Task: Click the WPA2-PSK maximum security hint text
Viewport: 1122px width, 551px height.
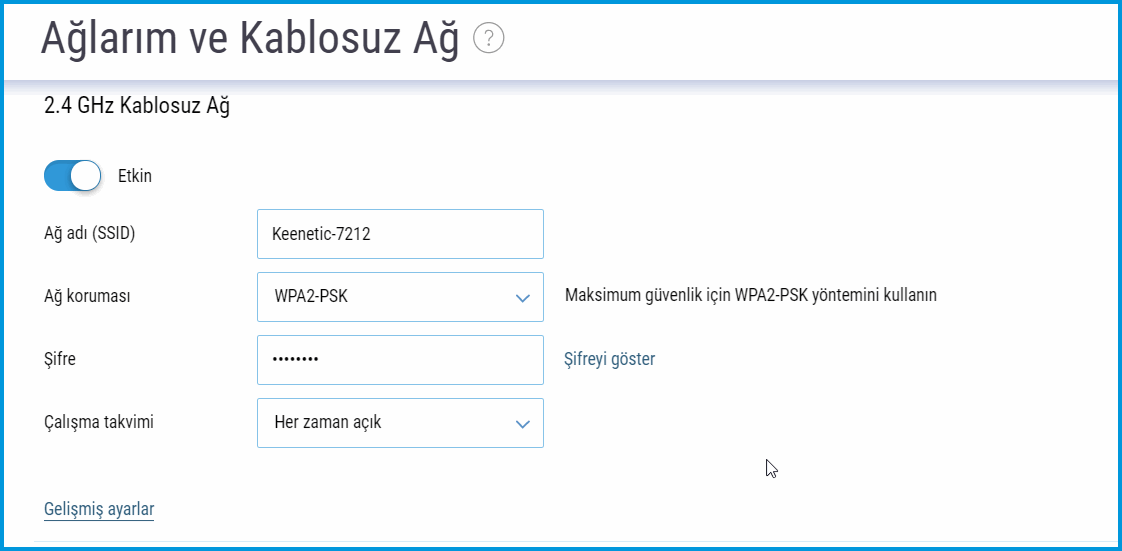Action: [750, 296]
